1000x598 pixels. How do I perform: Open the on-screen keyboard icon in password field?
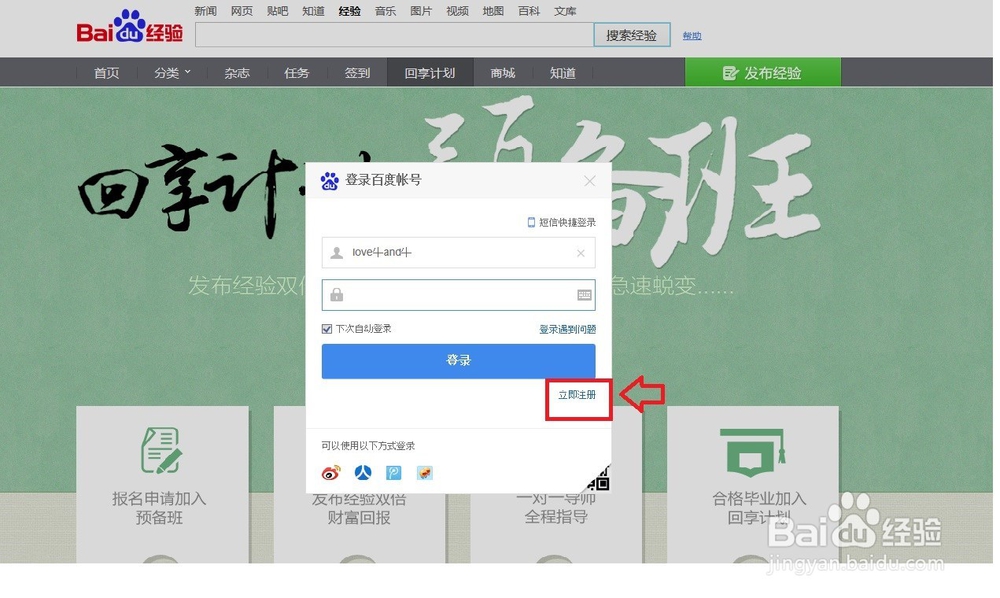pos(582,295)
